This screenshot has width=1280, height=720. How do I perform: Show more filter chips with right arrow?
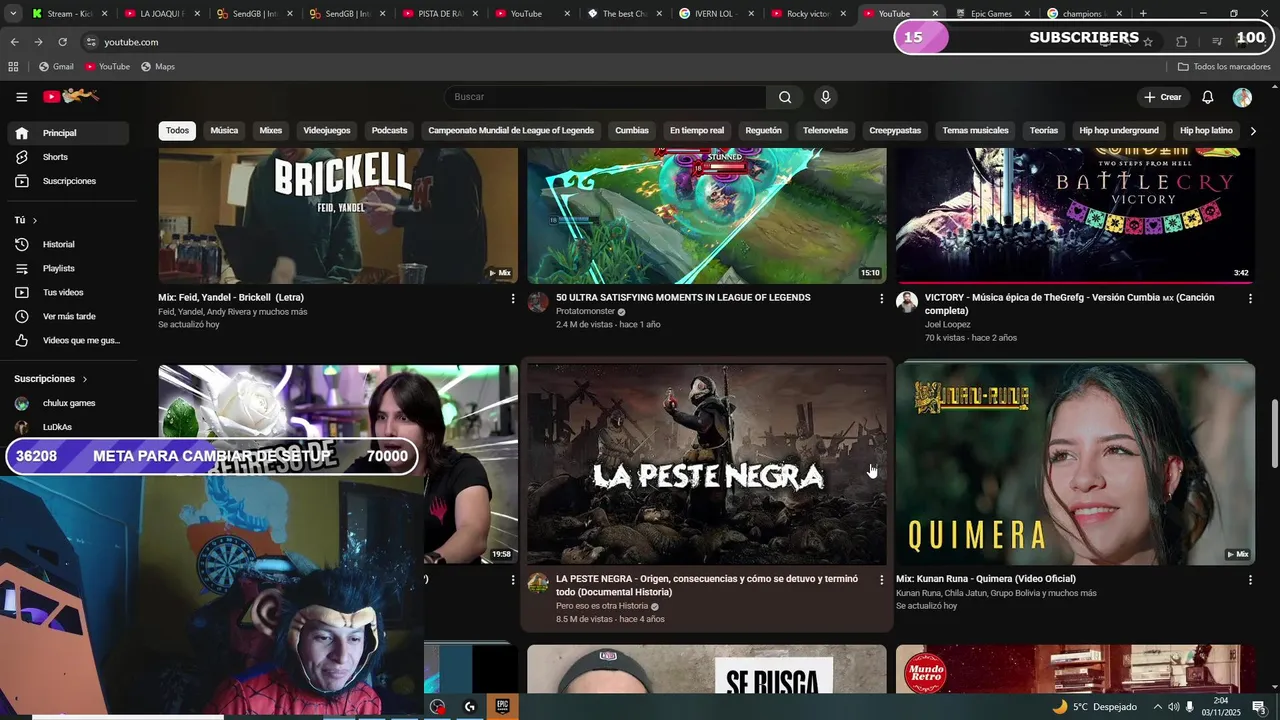pyautogui.click(x=1253, y=131)
